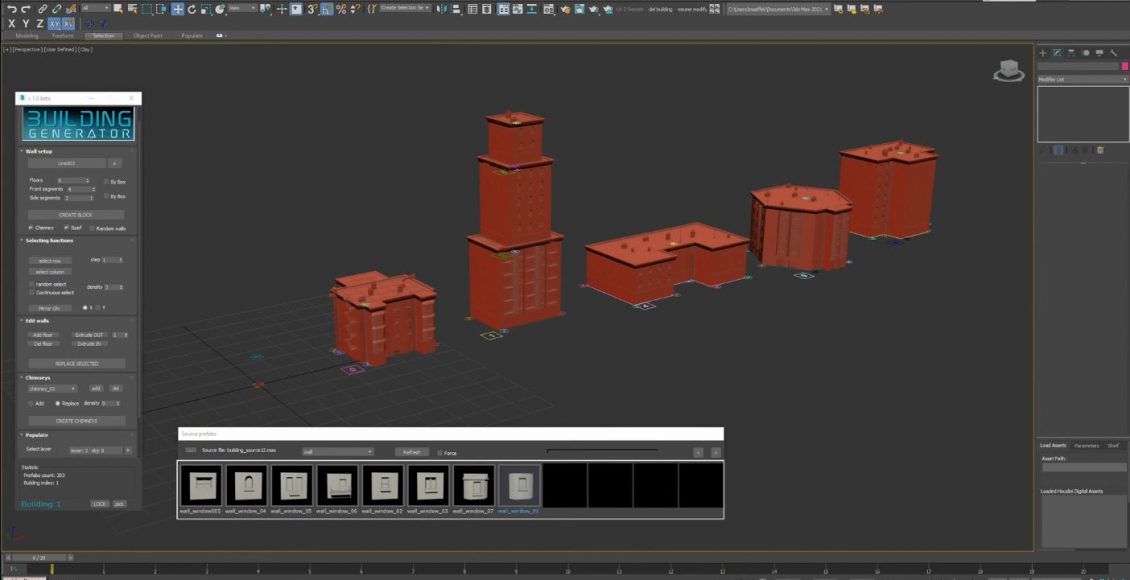This screenshot has width=1130, height=580.
Task: Select the wall_window_04 prefab thumbnail
Action: point(245,486)
